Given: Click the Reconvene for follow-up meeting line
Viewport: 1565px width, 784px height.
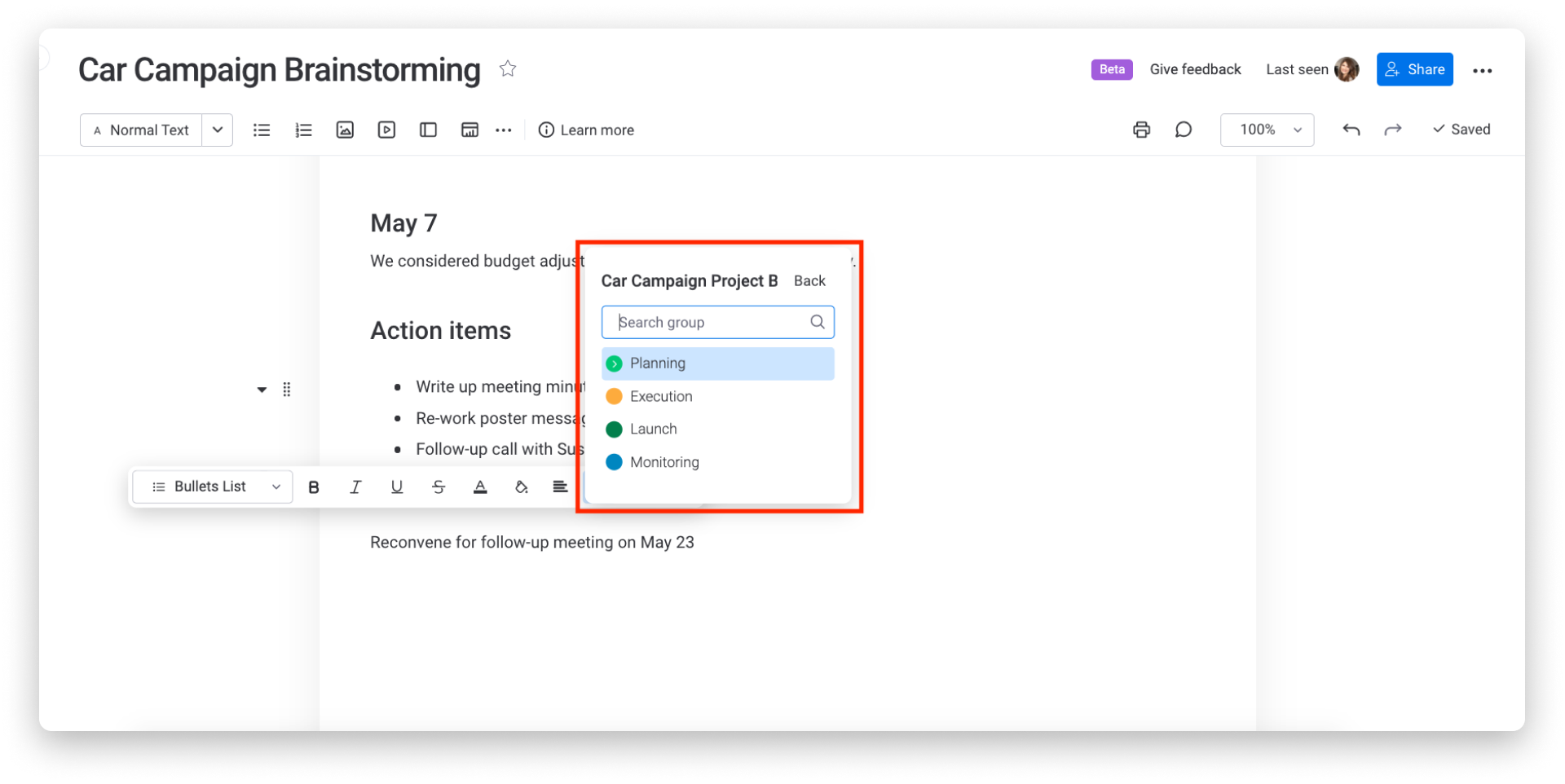Looking at the screenshot, I should tap(532, 543).
